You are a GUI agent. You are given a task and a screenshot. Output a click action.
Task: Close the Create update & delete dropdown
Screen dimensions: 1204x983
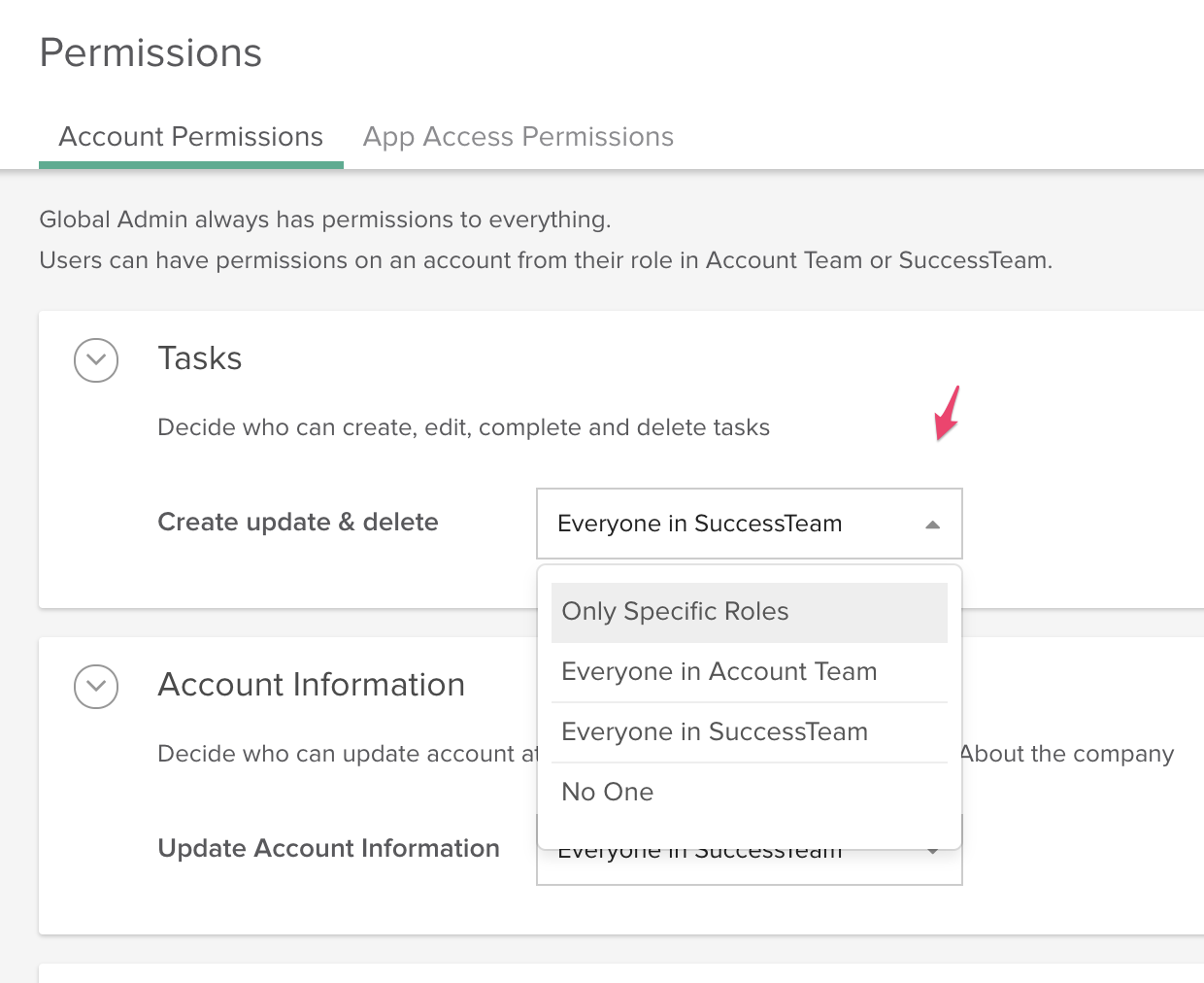pos(750,524)
